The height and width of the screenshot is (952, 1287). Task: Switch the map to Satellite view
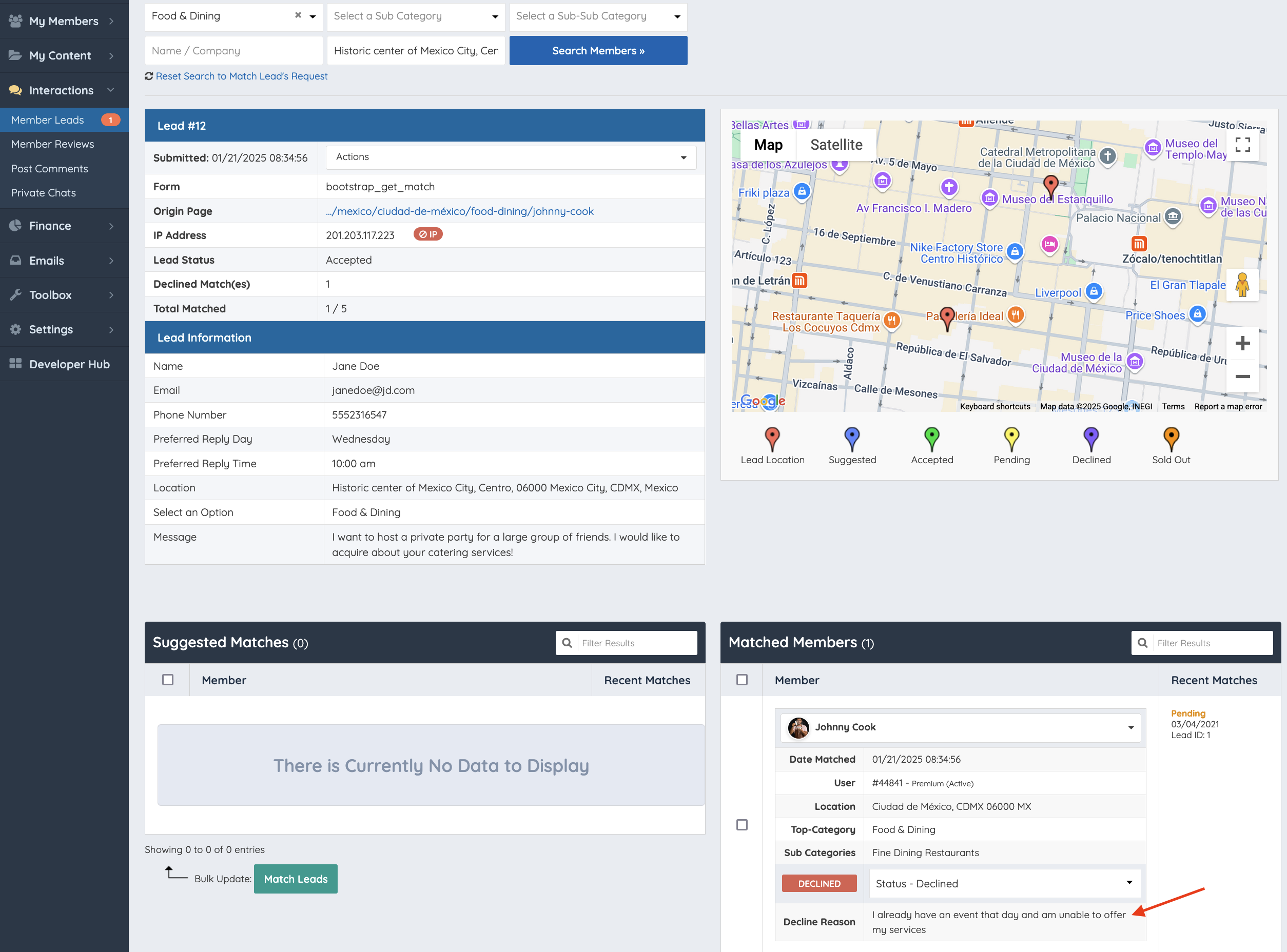click(836, 145)
